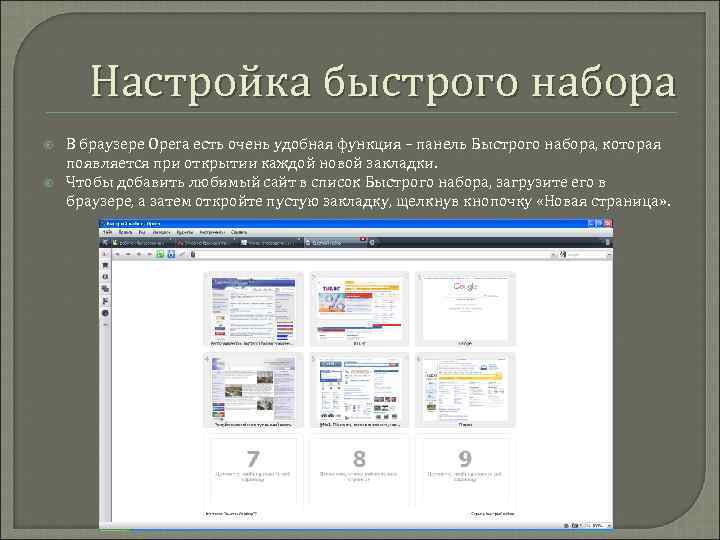Click the blue toolbar button beside Reload
The height and width of the screenshot is (540, 720).
(x=171, y=254)
